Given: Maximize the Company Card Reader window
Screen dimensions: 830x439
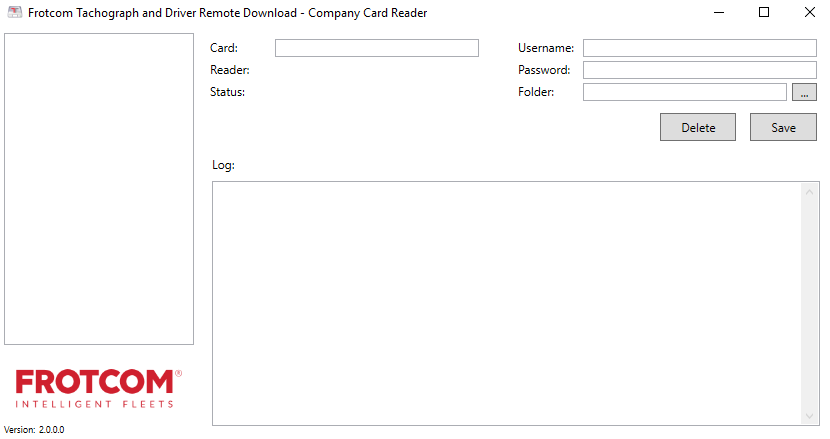Looking at the screenshot, I should coord(764,13).
